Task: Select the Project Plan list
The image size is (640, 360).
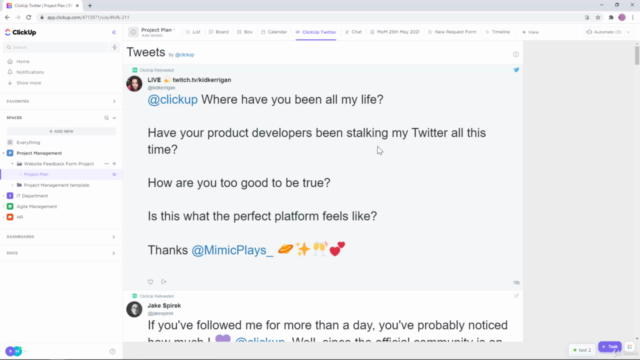Action: pos(36,174)
